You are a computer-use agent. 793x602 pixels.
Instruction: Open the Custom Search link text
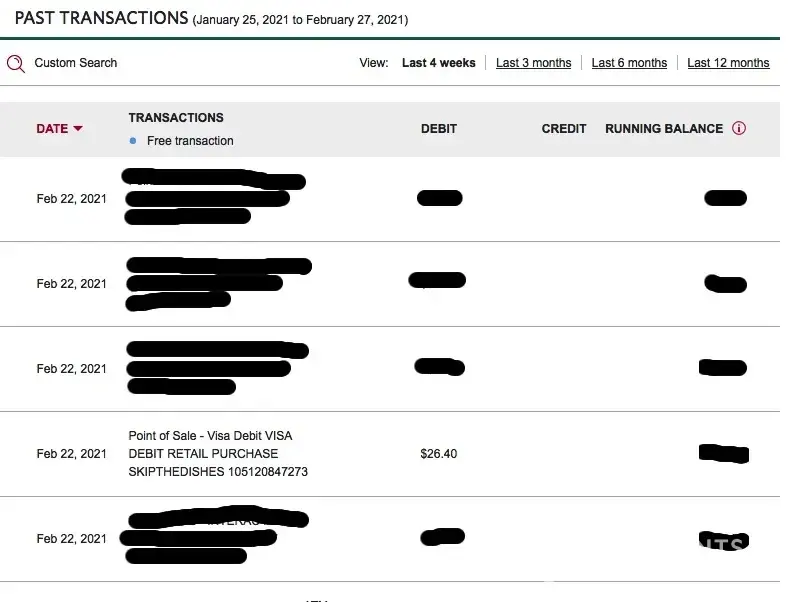(75, 63)
